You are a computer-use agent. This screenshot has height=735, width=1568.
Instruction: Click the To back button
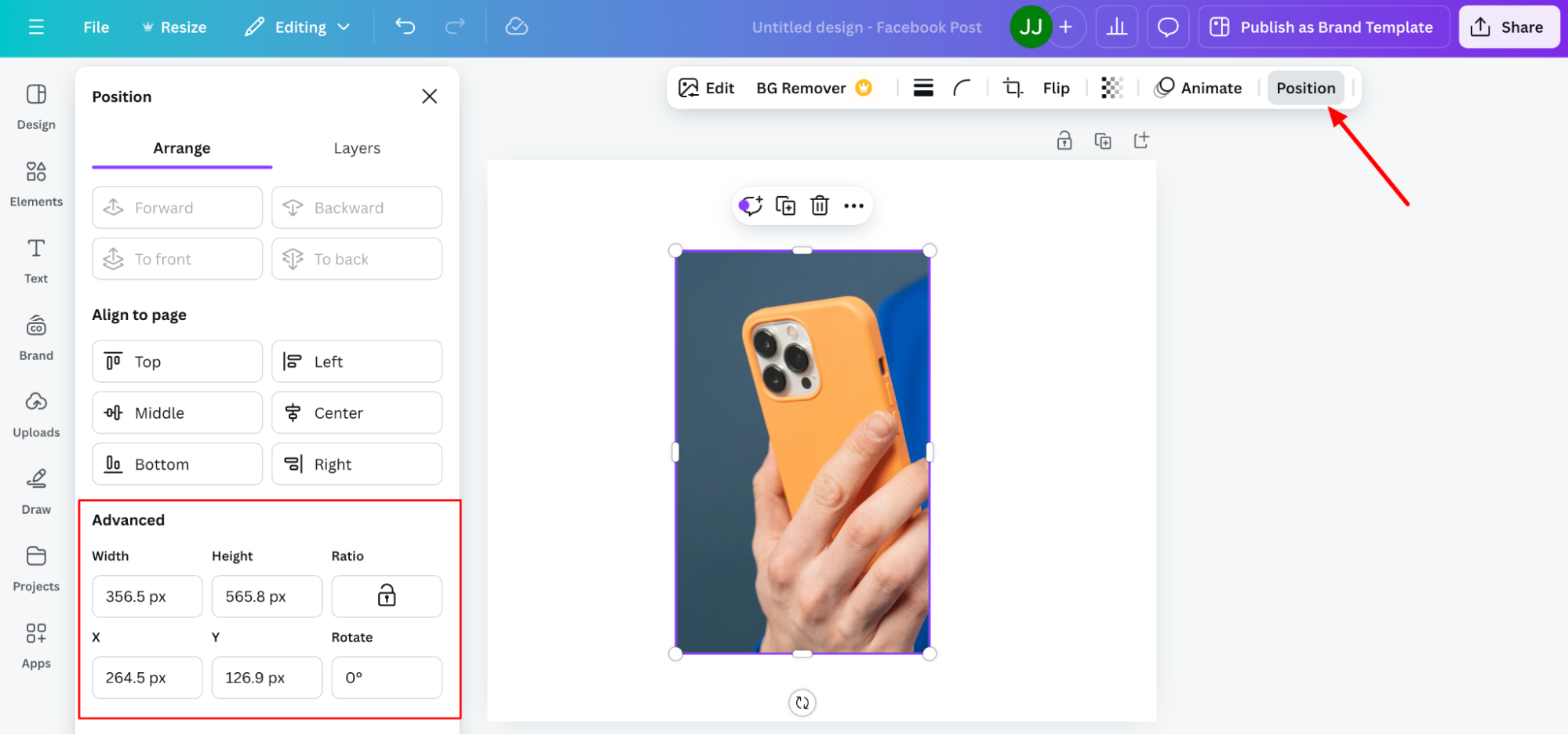coord(357,259)
